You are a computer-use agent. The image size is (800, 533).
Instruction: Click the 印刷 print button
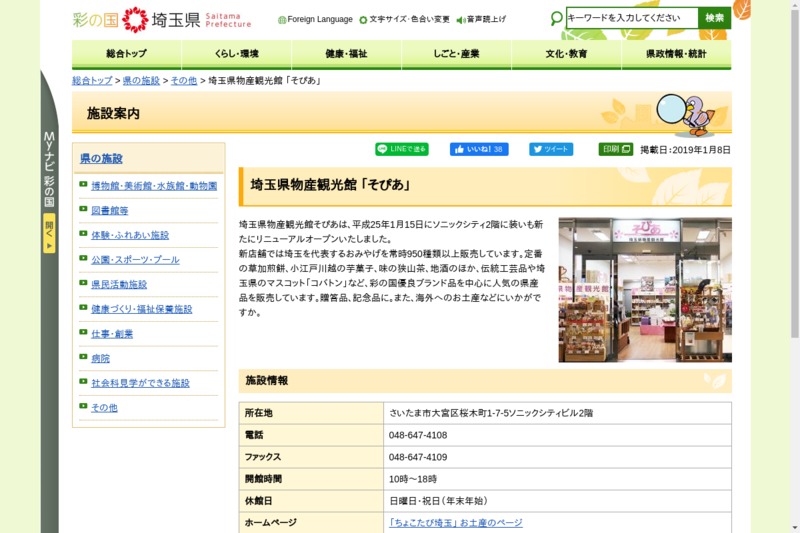point(615,149)
